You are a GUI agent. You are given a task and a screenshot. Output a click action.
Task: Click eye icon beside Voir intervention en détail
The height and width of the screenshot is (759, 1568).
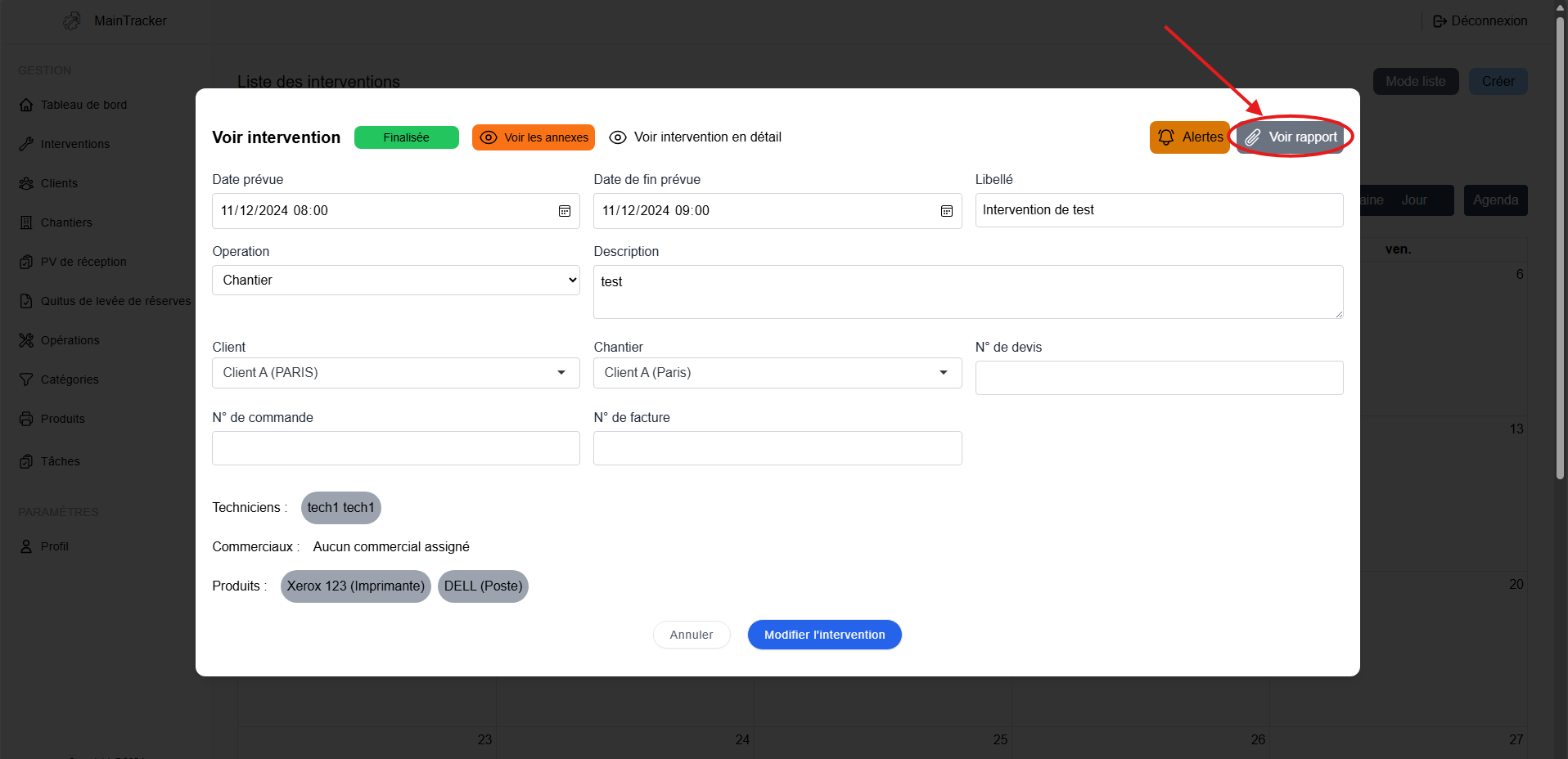pyautogui.click(x=618, y=137)
